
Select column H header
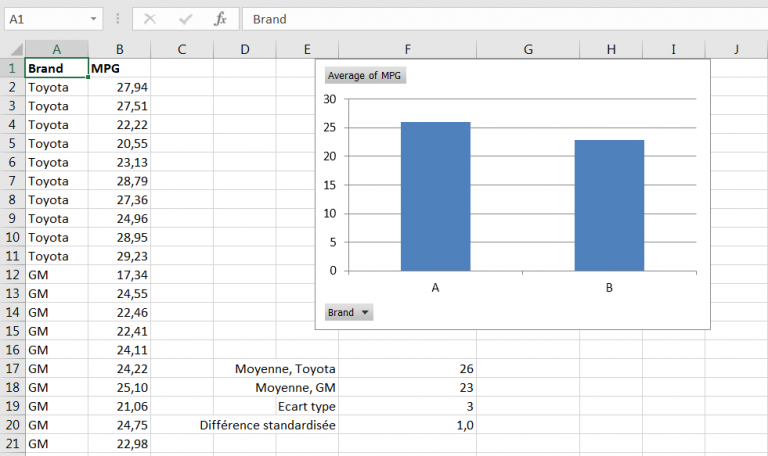pos(611,49)
